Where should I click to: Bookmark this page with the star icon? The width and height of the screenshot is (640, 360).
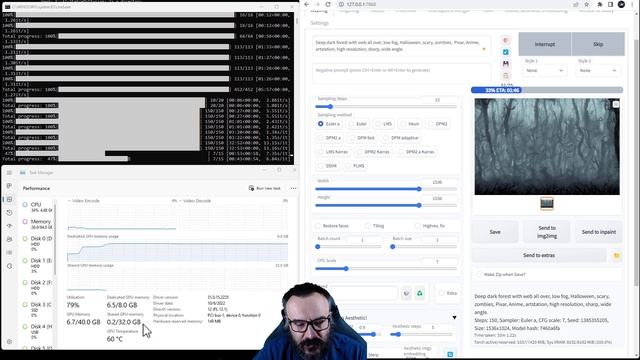pos(587,4)
